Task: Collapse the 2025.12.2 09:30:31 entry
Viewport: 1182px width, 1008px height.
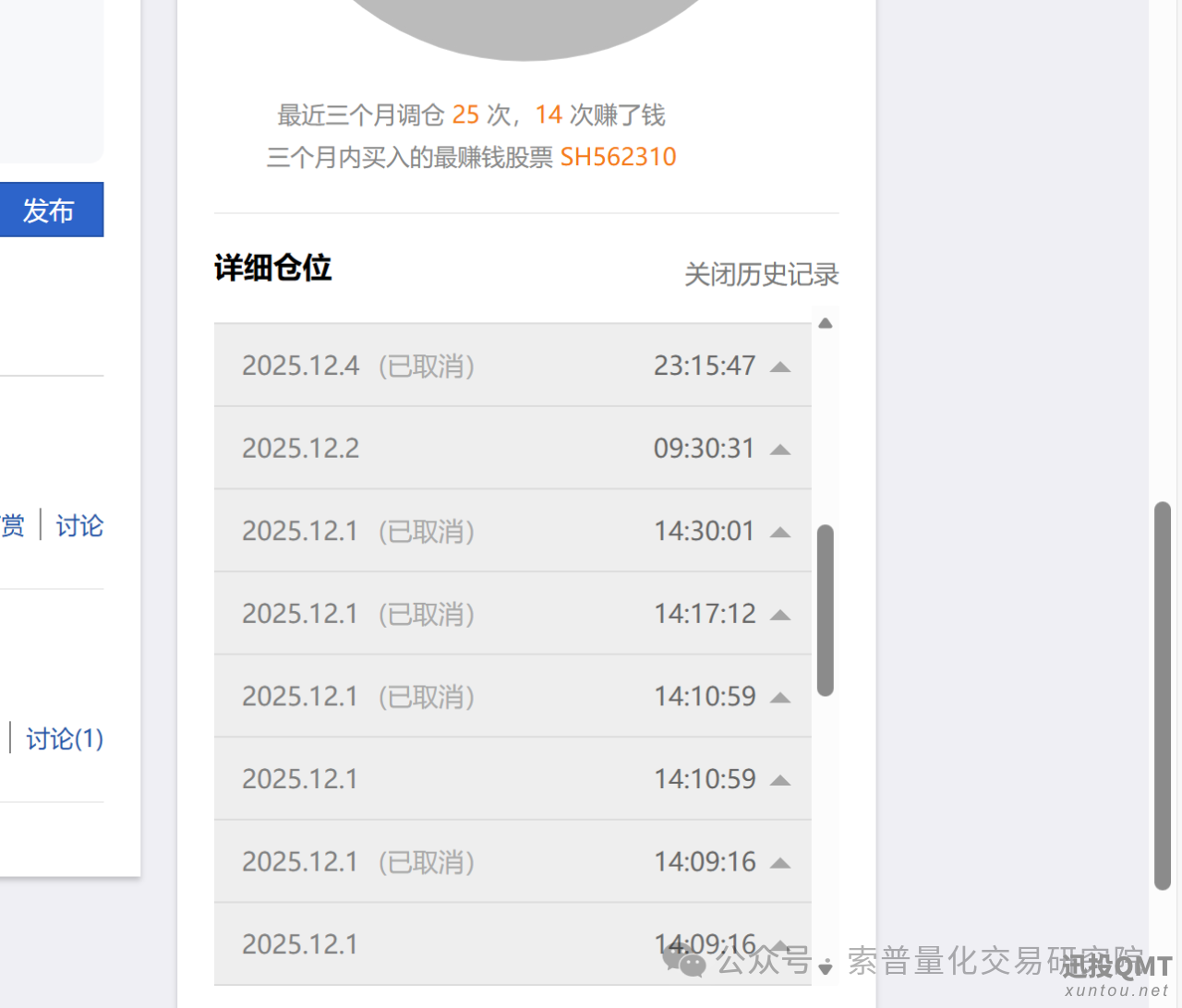Action: [x=780, y=449]
